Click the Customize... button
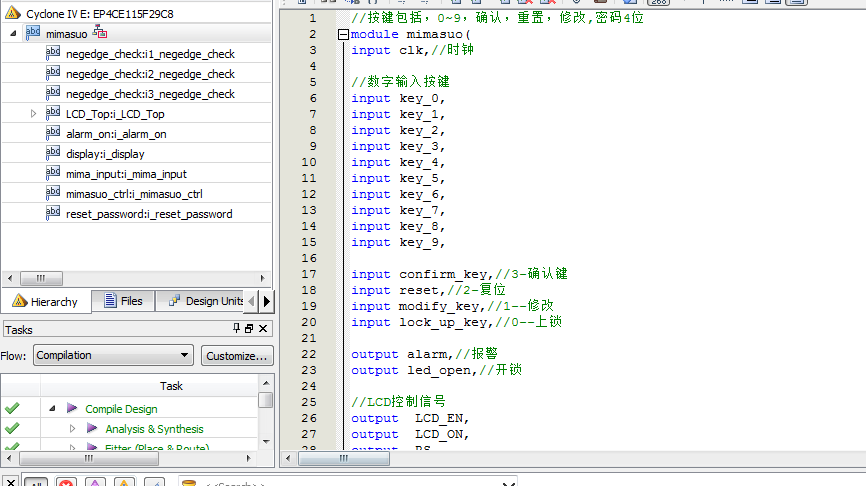Screen dimensions: 866x486 click(x=236, y=355)
